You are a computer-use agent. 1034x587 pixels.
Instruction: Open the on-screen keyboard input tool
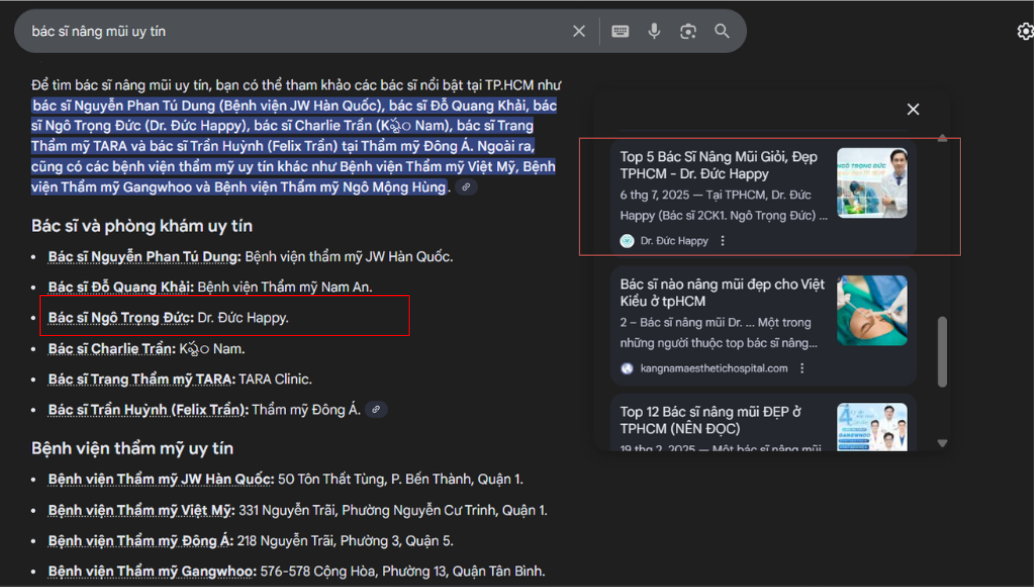click(x=620, y=31)
